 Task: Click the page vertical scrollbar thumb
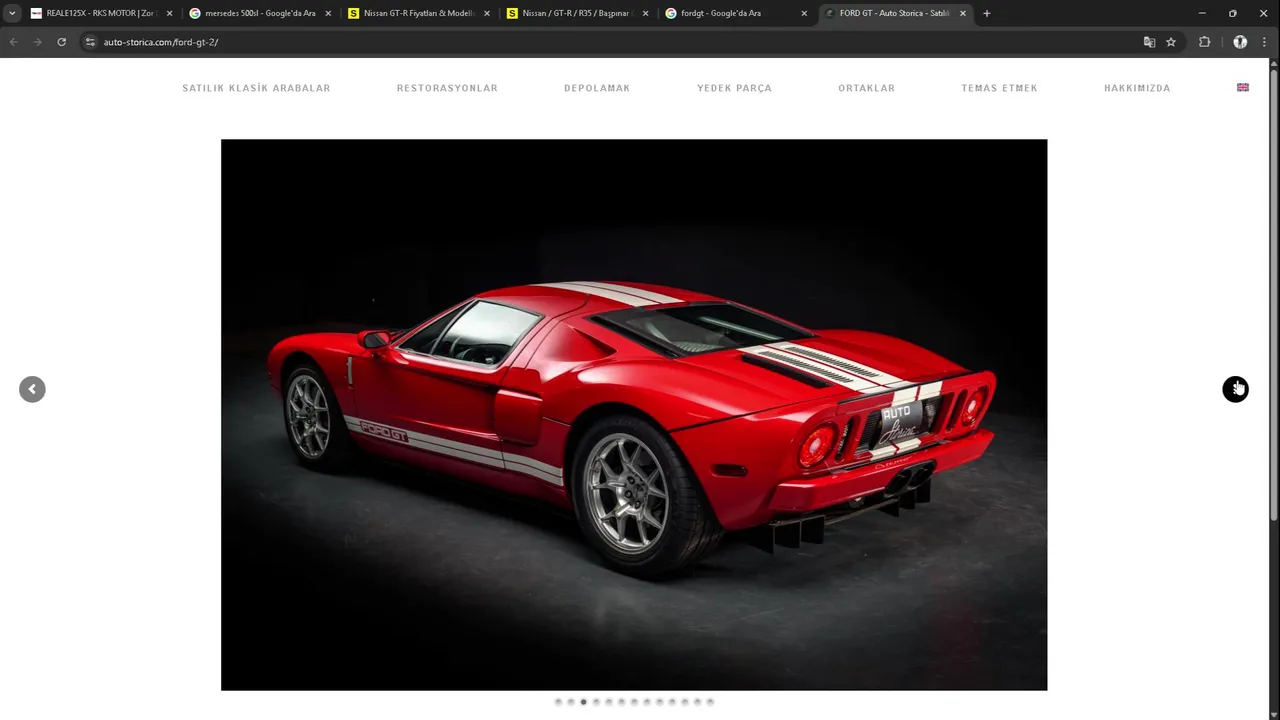click(1273, 295)
